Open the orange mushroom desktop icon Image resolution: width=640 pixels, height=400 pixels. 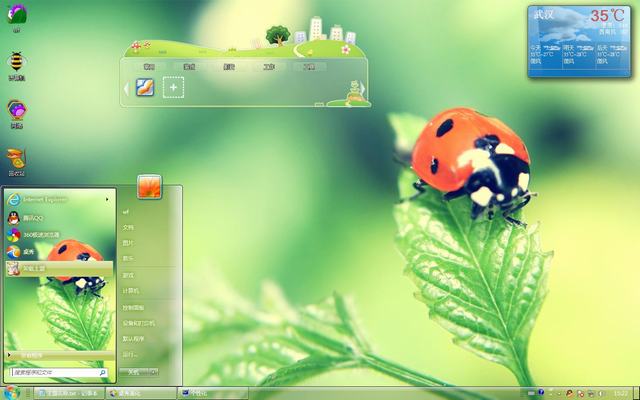point(17,159)
